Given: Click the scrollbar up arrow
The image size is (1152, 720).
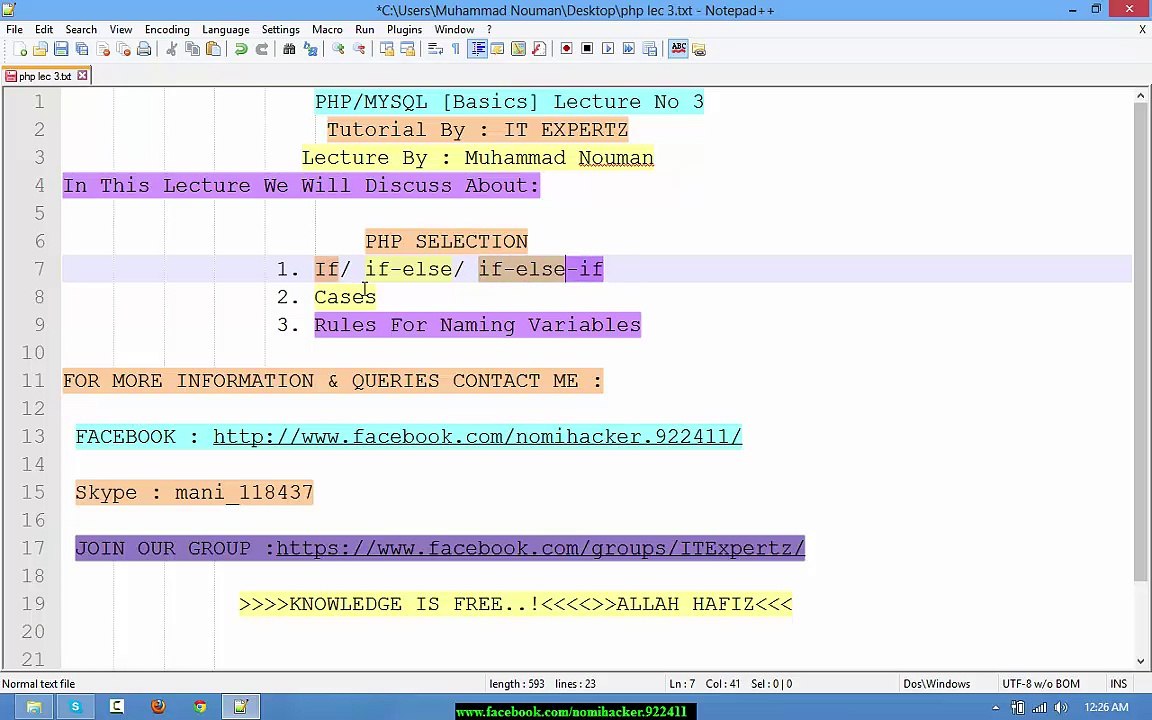Looking at the screenshot, I should tap(1140, 96).
